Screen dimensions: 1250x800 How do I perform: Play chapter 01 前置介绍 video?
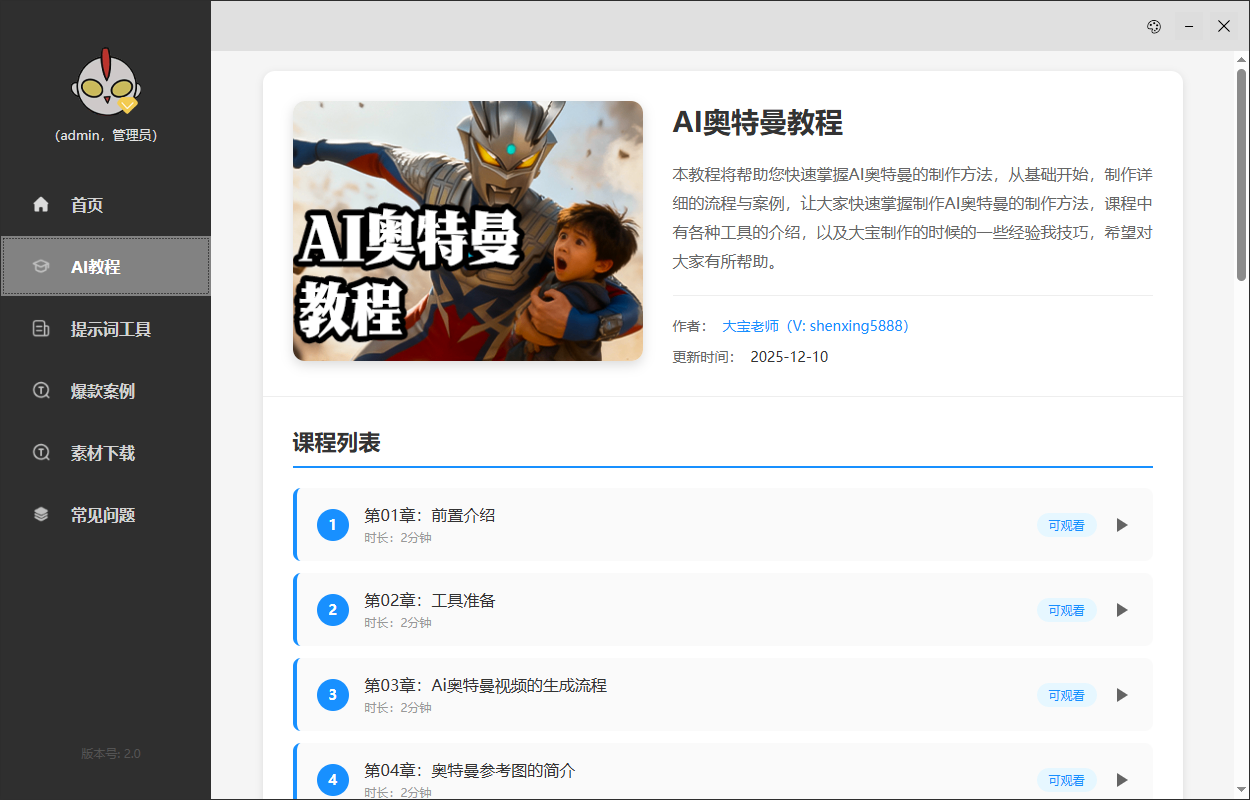[1122, 525]
